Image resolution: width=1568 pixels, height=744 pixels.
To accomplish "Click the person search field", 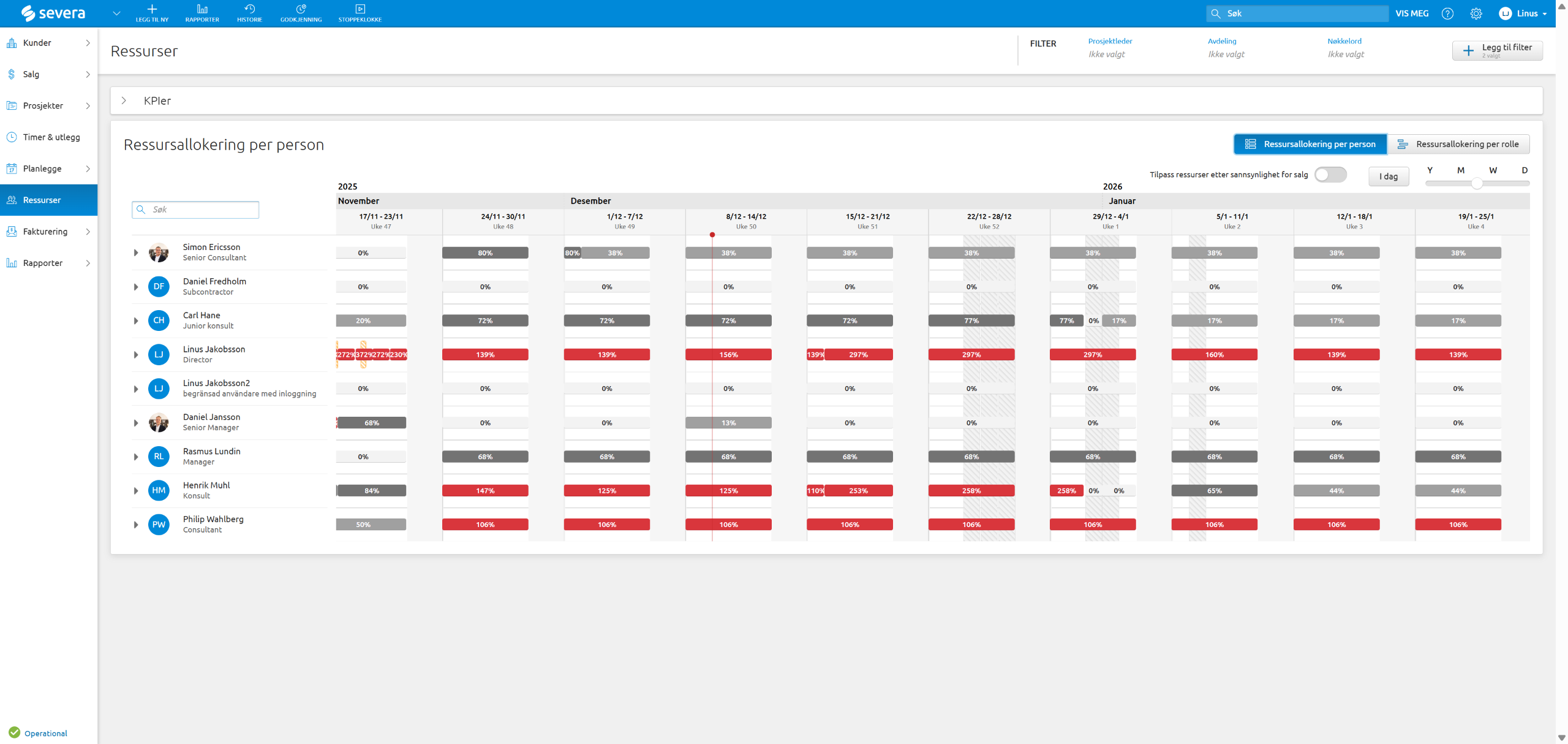I will pos(196,210).
